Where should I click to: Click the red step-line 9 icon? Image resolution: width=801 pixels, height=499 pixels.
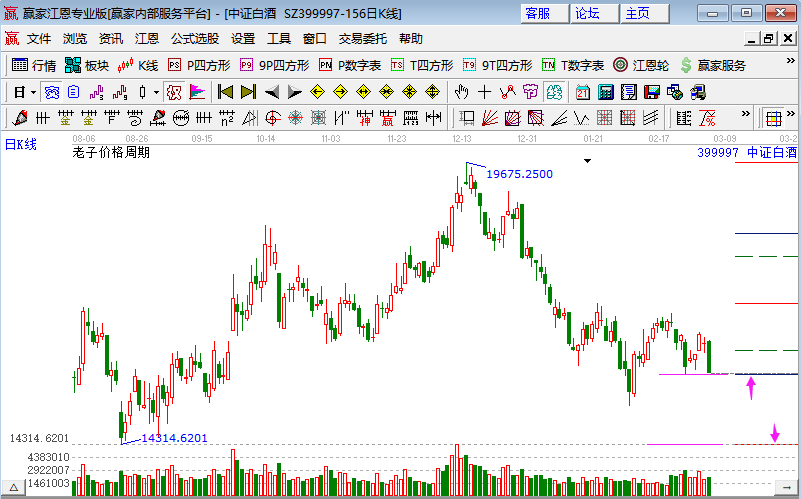(x=120, y=92)
